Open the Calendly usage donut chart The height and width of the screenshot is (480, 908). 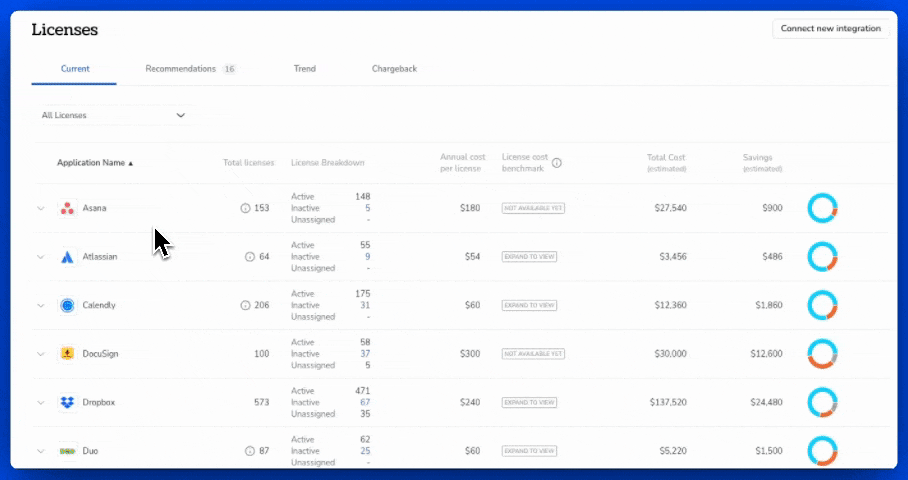(822, 305)
